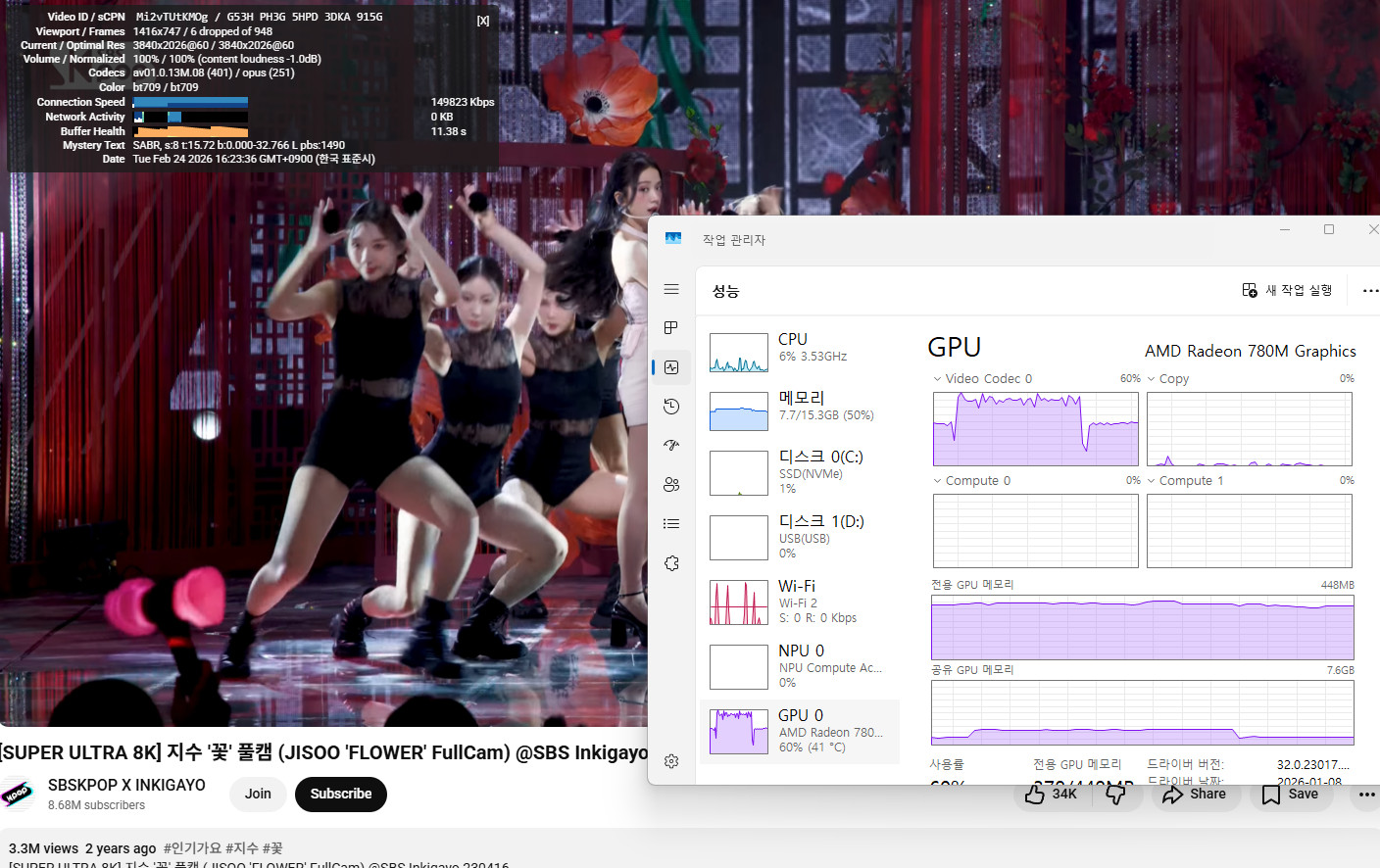
Task: Open the Services page puzzle icon
Action: (671, 563)
